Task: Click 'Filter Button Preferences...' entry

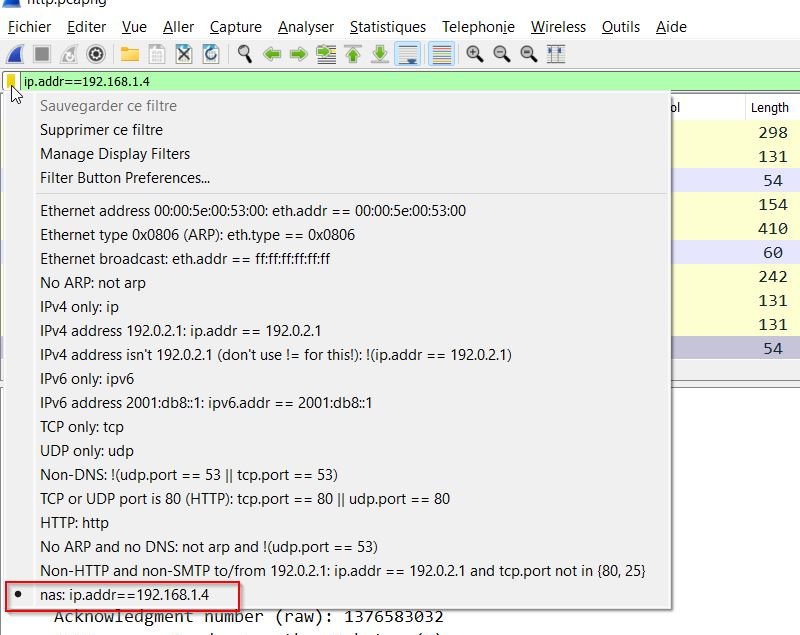Action: click(x=125, y=178)
